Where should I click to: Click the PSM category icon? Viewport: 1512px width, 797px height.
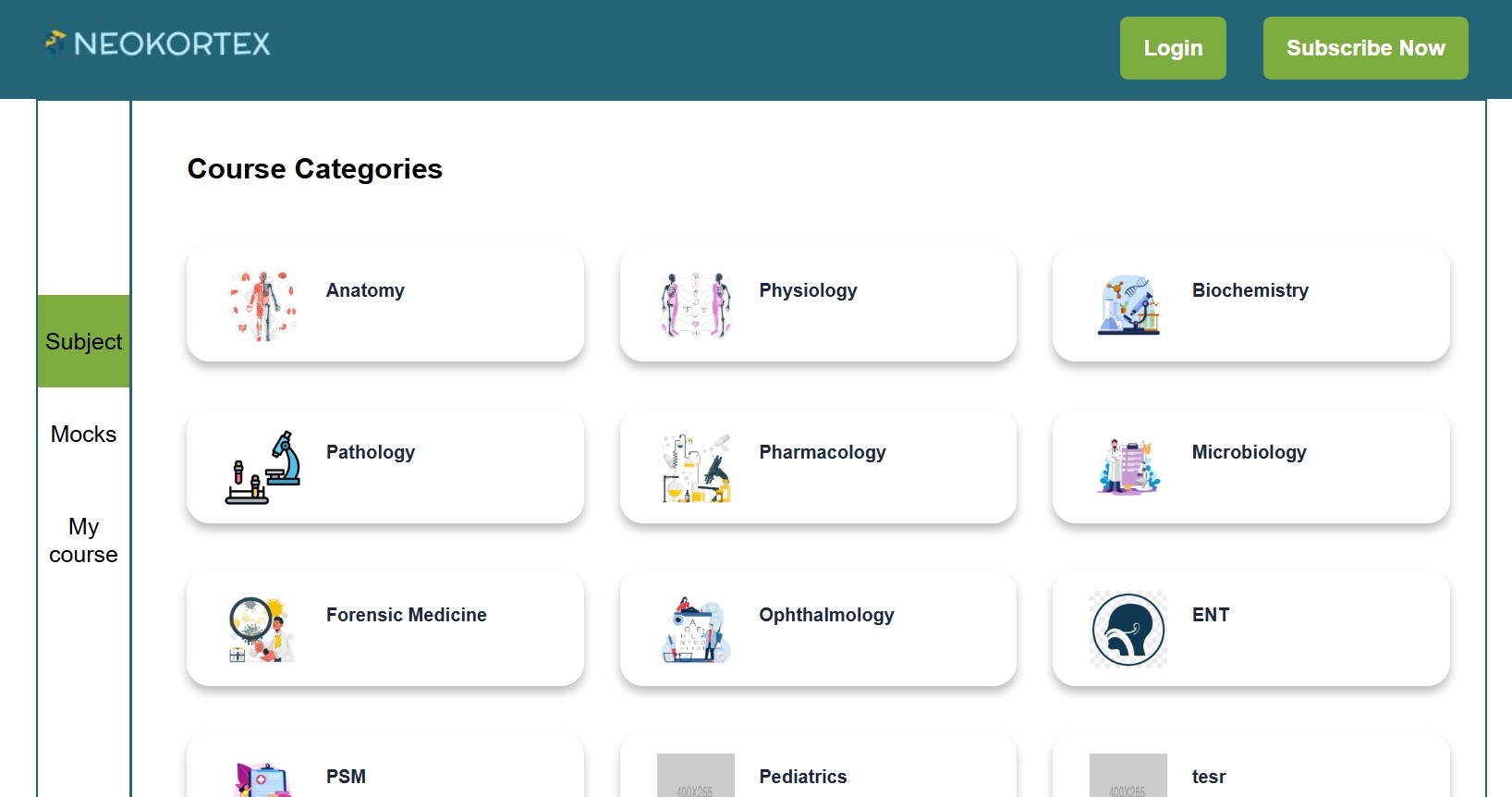[263, 779]
